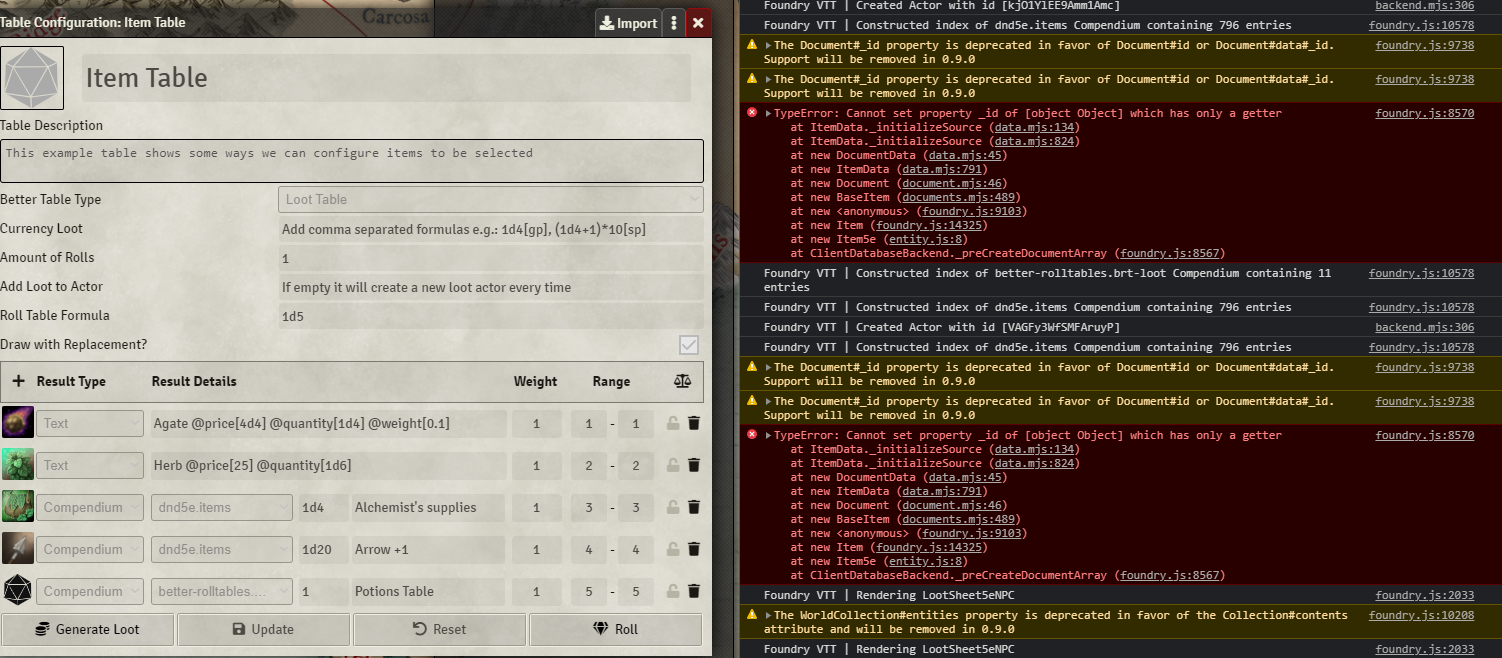
Task: Click the Import button
Action: click(x=628, y=22)
